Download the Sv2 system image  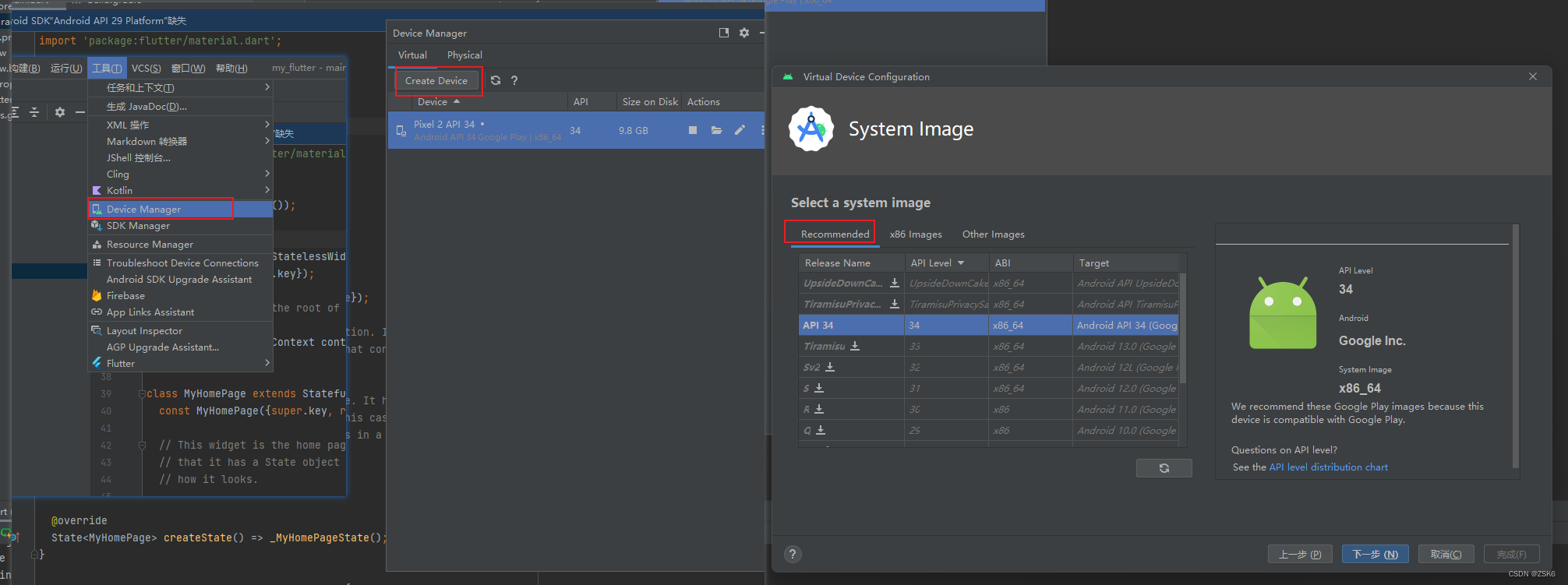coord(830,367)
